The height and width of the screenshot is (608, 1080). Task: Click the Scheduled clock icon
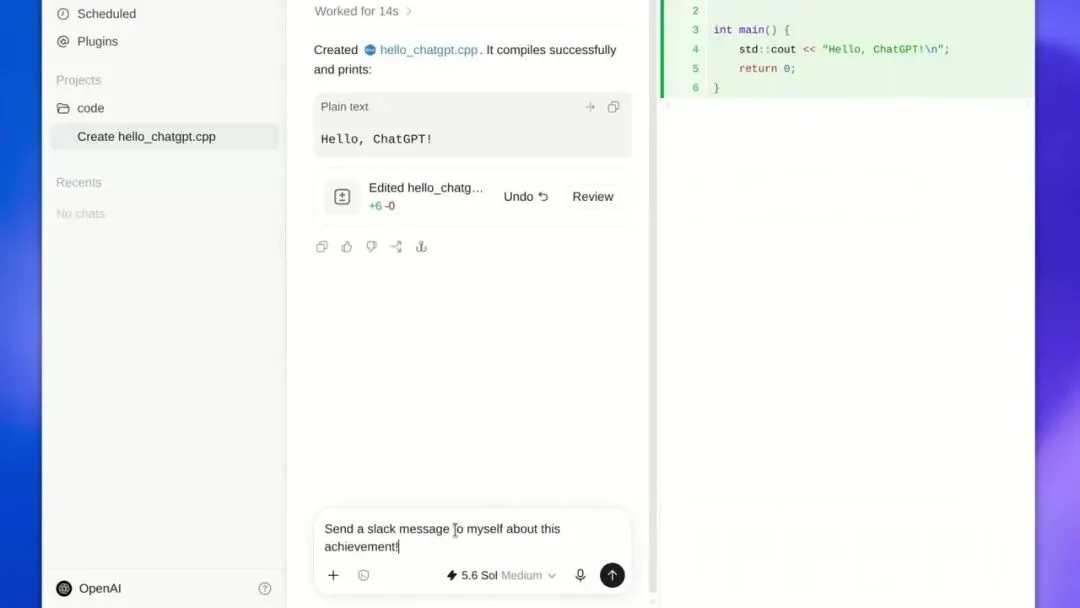(63, 14)
